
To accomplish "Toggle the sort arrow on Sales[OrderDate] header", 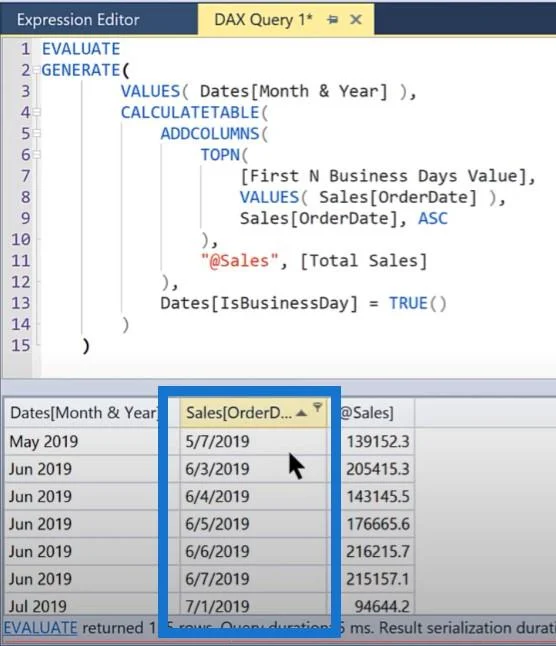I will click(x=302, y=413).
